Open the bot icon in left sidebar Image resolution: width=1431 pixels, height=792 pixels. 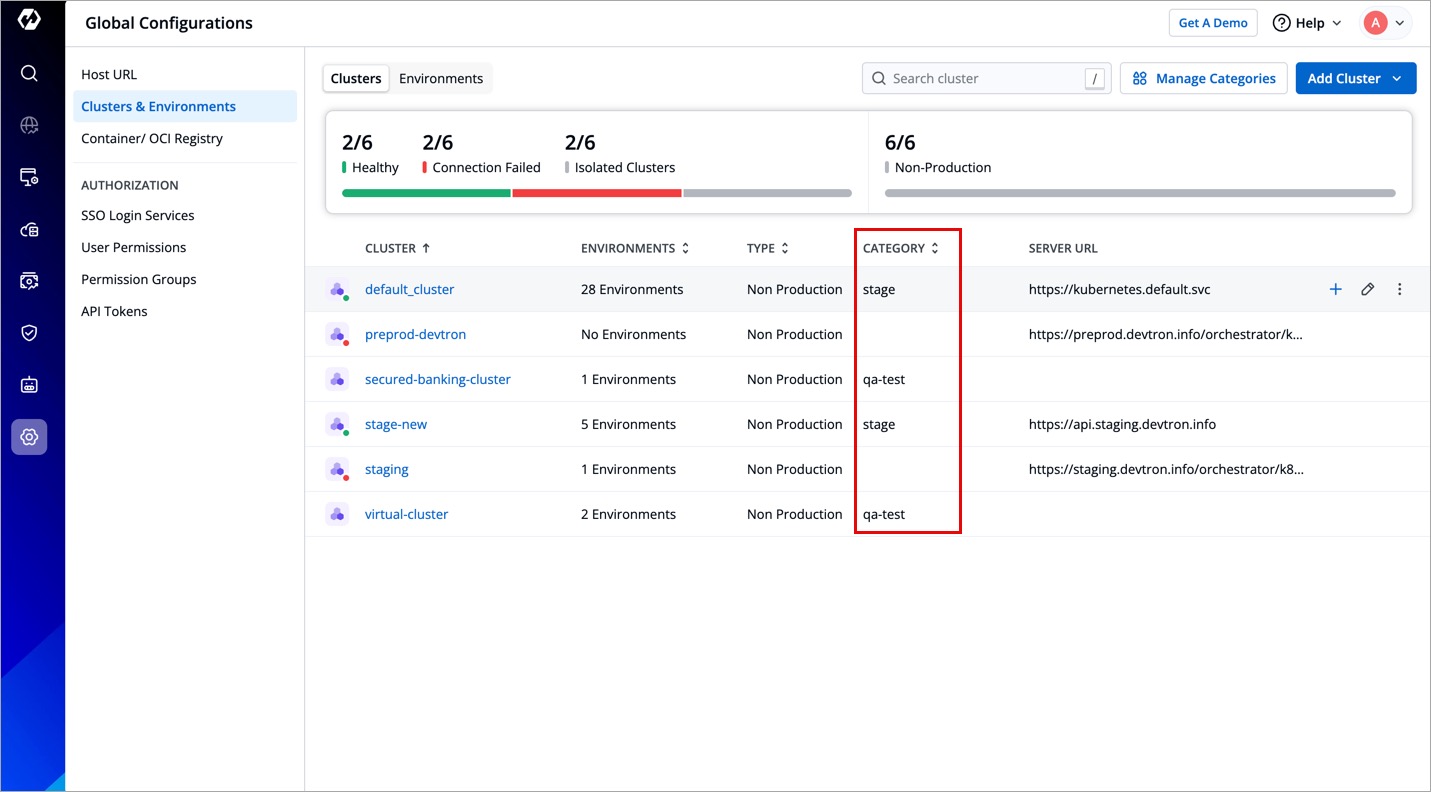[x=29, y=385]
